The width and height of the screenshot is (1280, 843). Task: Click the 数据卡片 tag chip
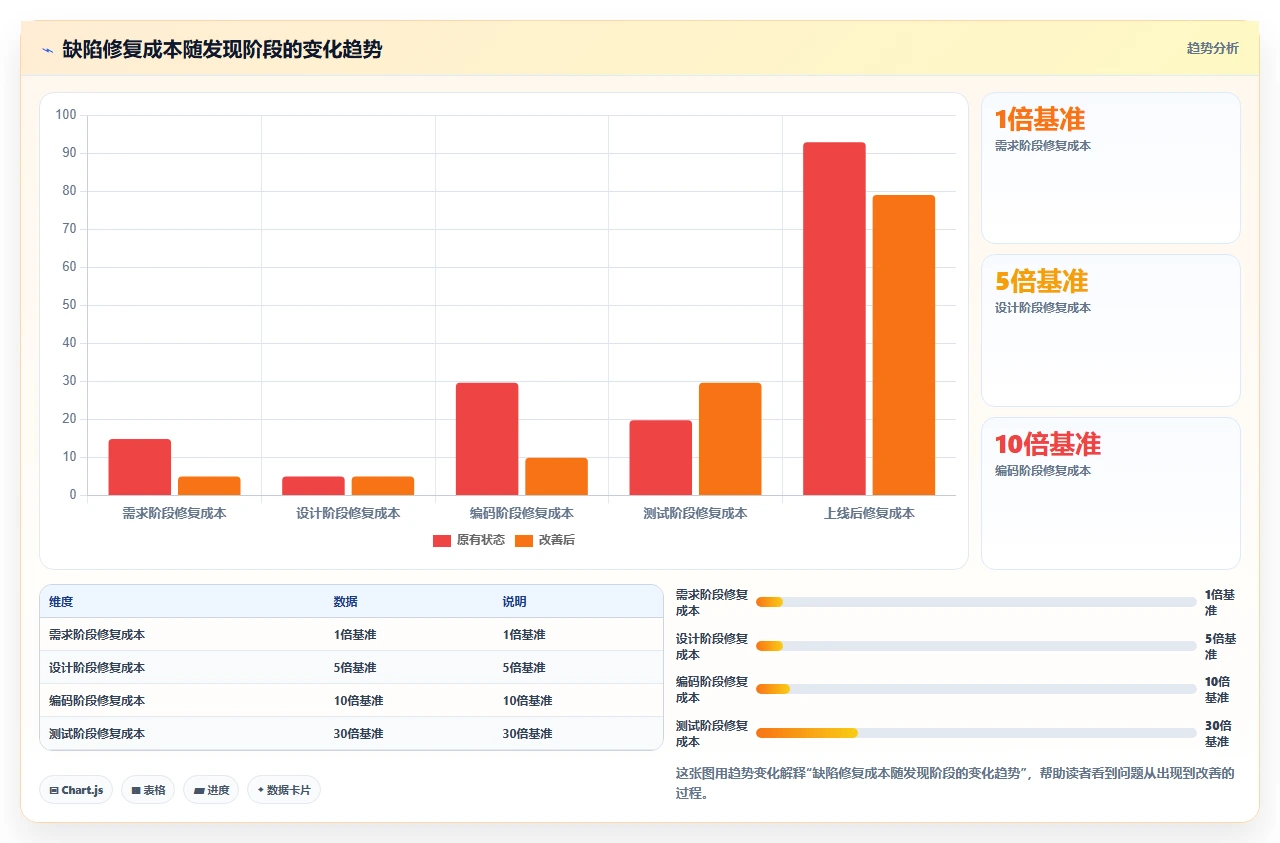284,790
